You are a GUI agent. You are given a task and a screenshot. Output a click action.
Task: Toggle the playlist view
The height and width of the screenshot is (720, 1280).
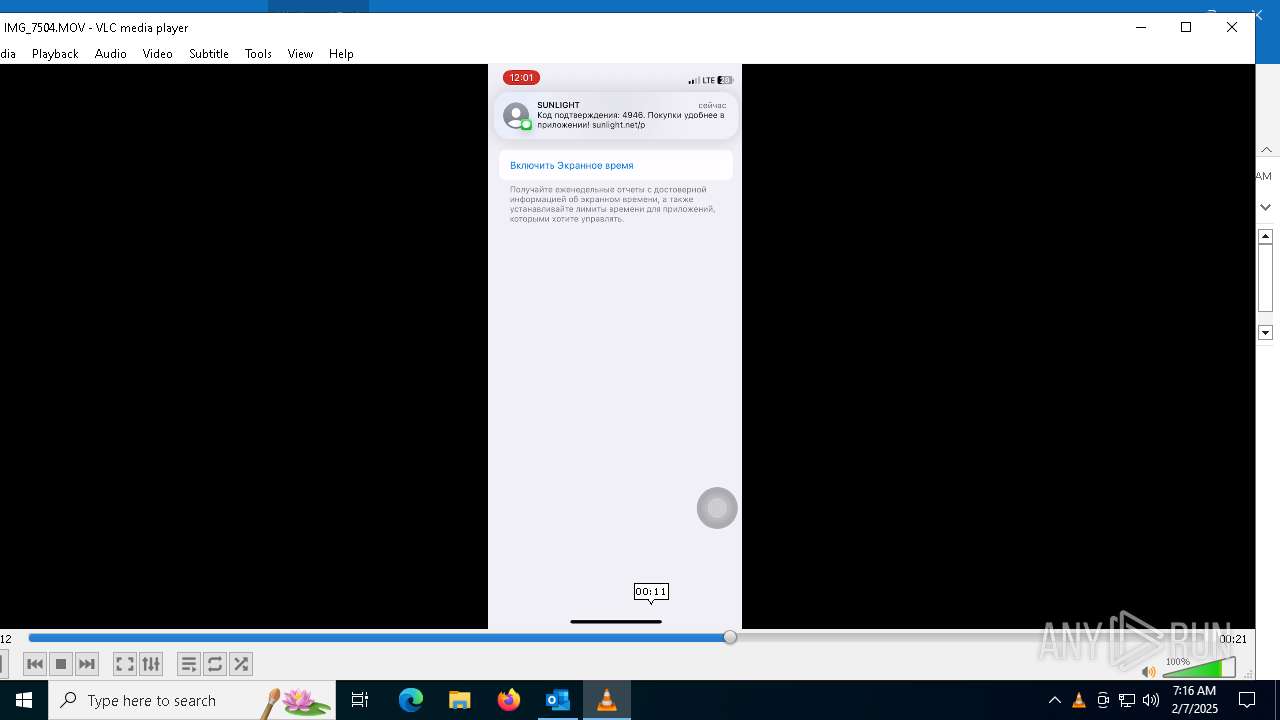pos(189,664)
